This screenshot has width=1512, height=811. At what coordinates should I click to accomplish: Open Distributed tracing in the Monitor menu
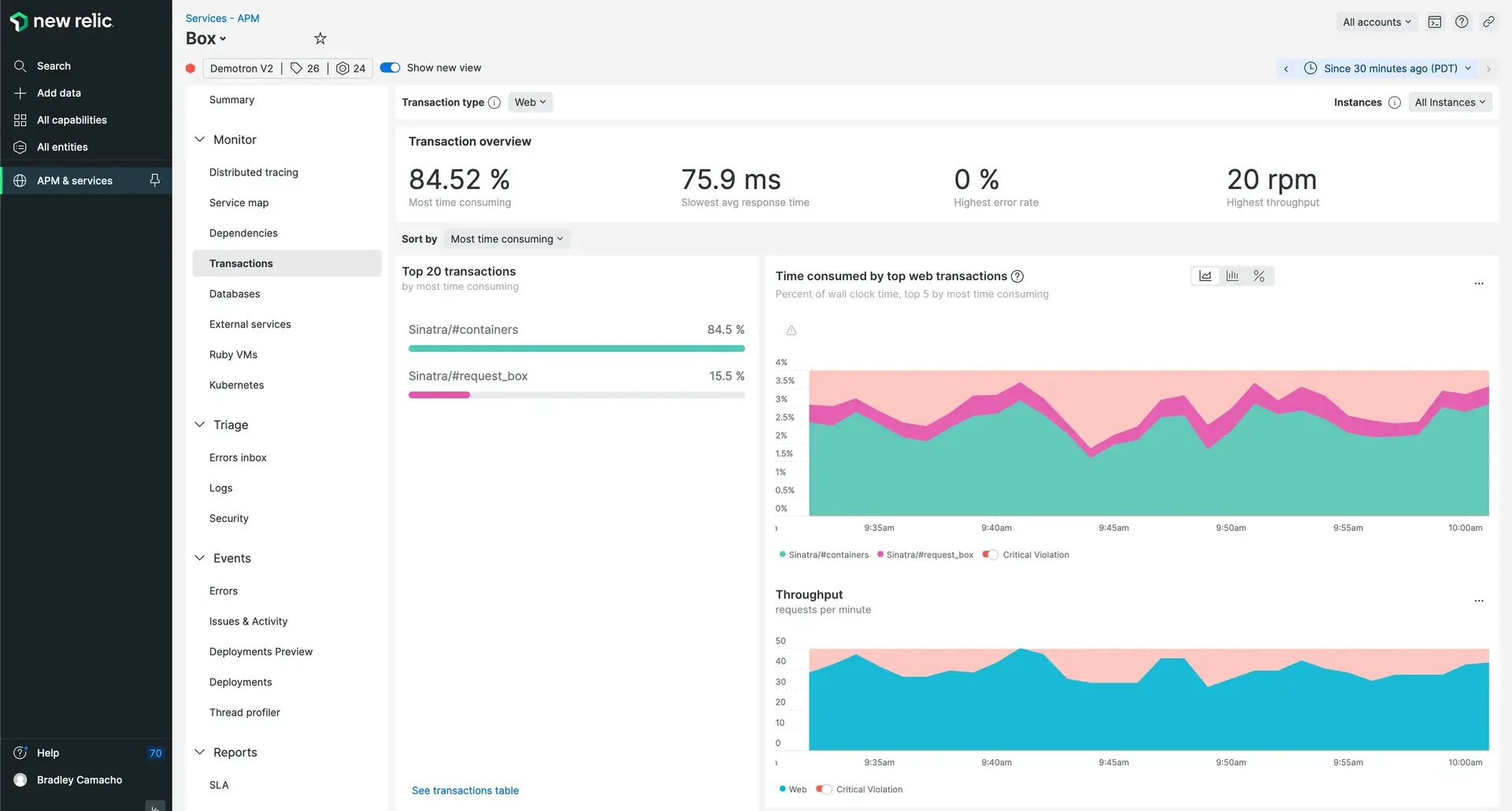(x=254, y=172)
